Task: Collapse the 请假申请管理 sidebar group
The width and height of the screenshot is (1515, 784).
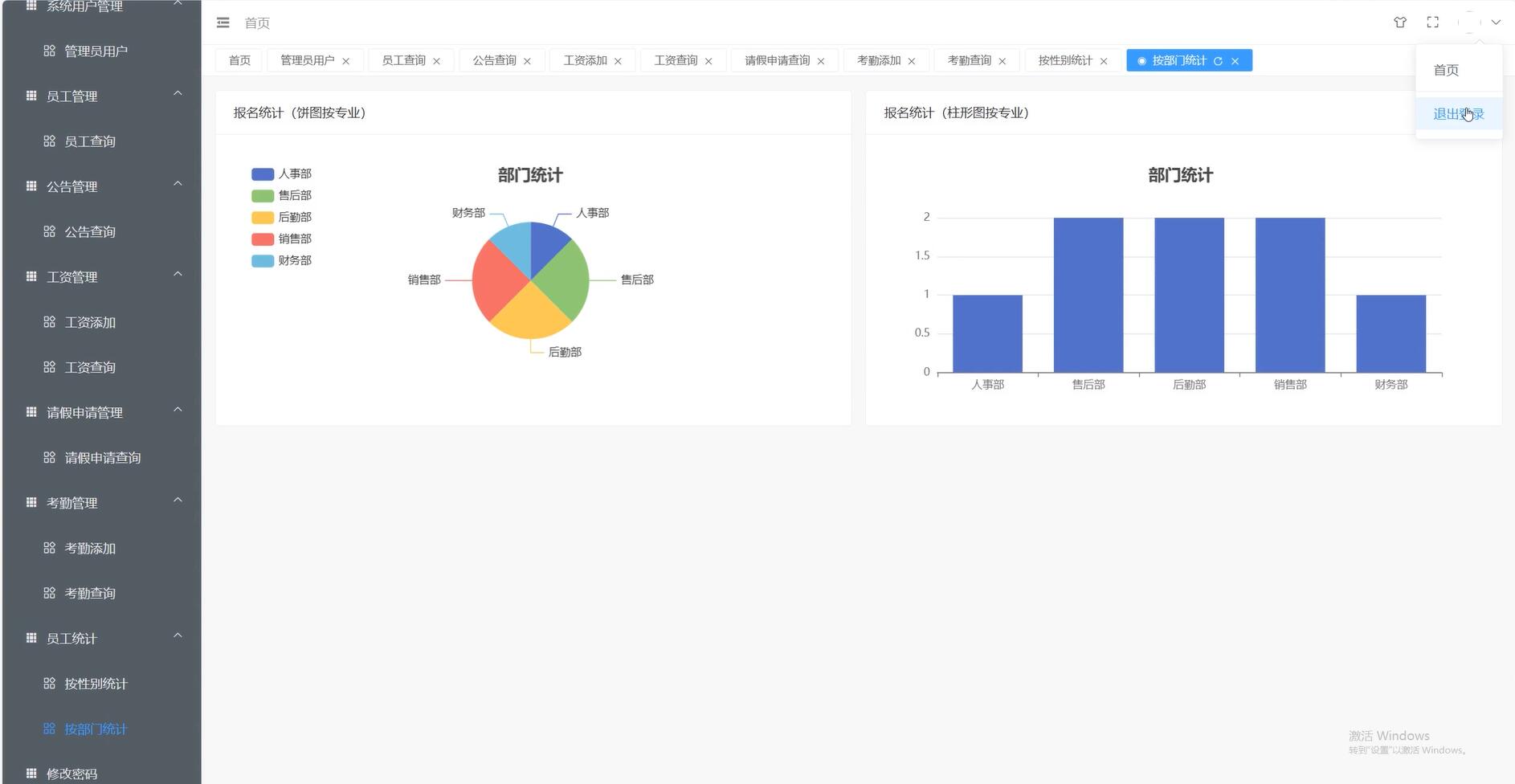Action: pyautogui.click(x=101, y=413)
